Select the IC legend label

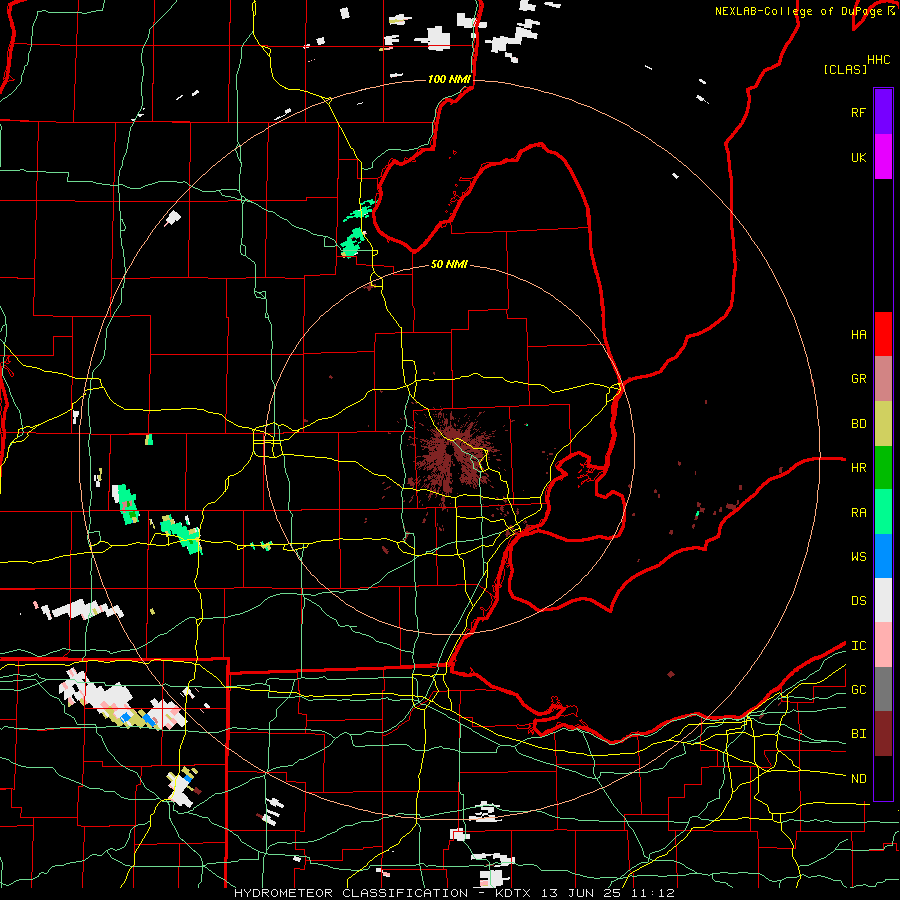(858, 646)
